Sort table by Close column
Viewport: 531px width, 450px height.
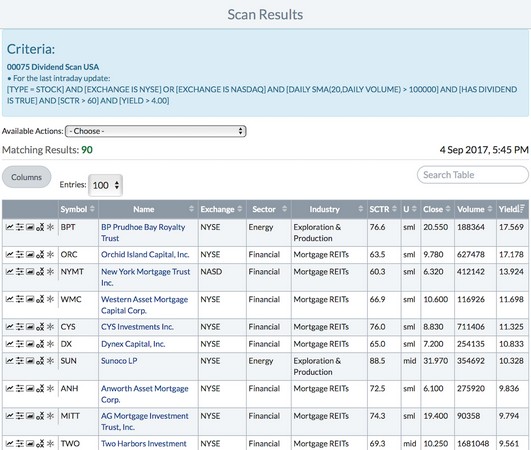coord(437,210)
